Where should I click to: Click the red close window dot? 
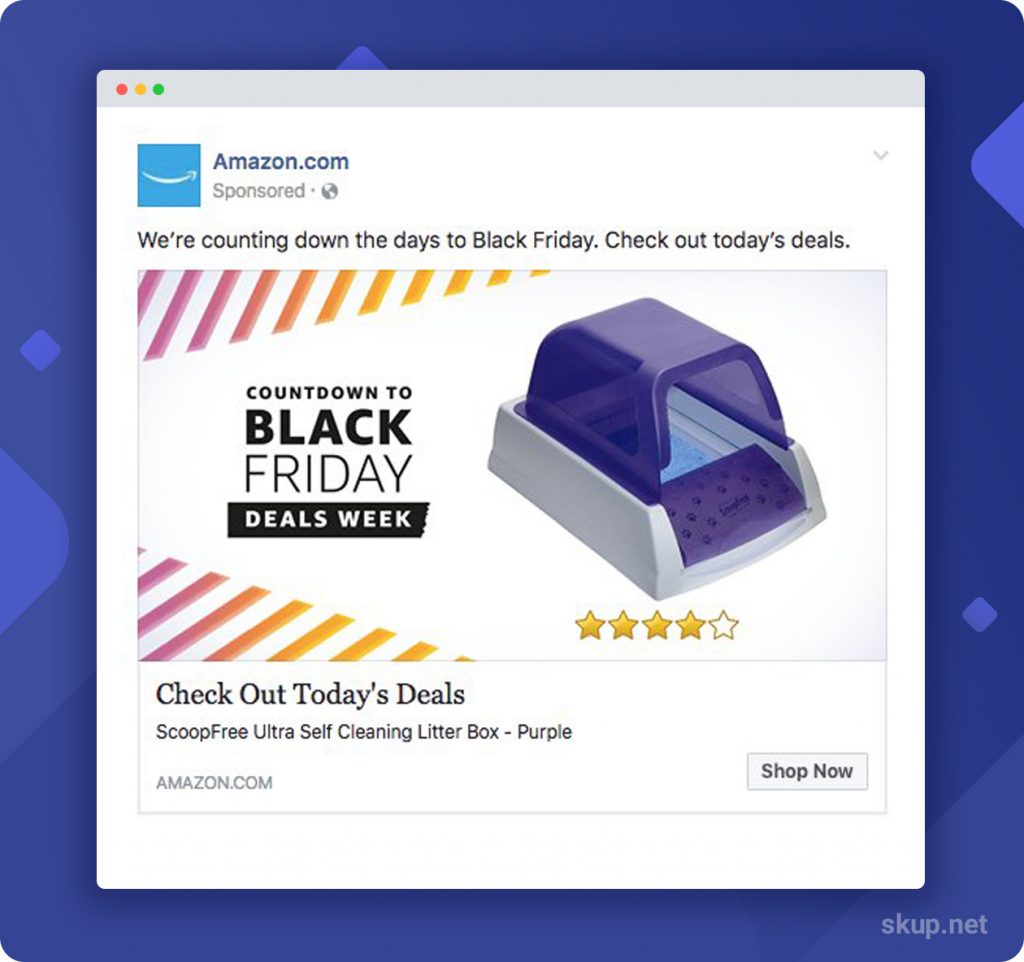[x=121, y=89]
